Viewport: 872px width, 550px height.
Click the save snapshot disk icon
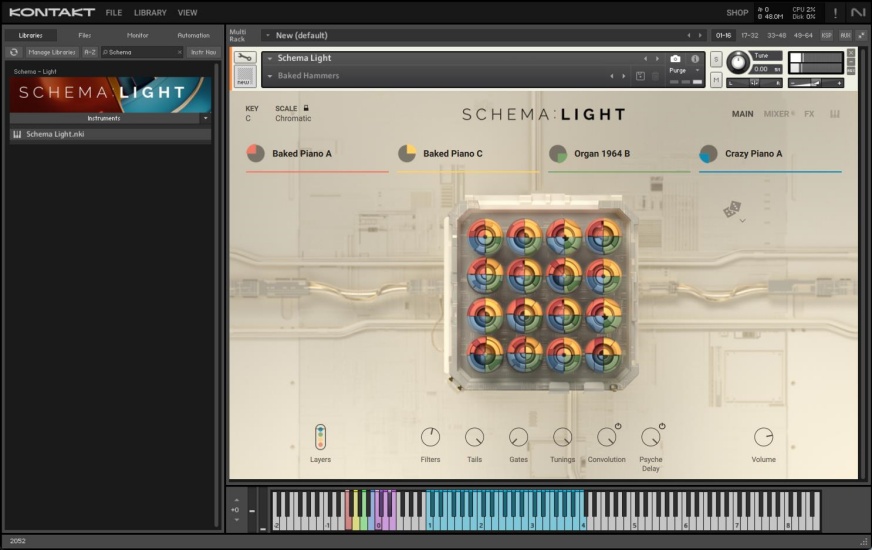tap(640, 76)
